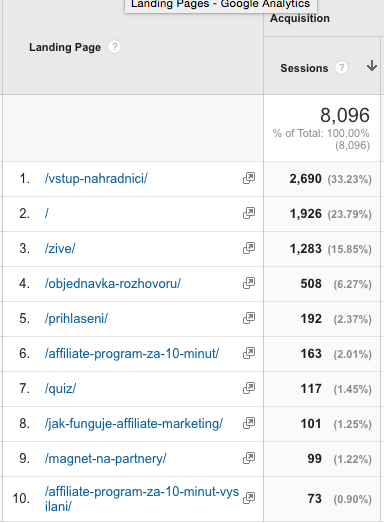Select the Acquisition column group header
This screenshot has width=384, height=523.
click(x=300, y=18)
